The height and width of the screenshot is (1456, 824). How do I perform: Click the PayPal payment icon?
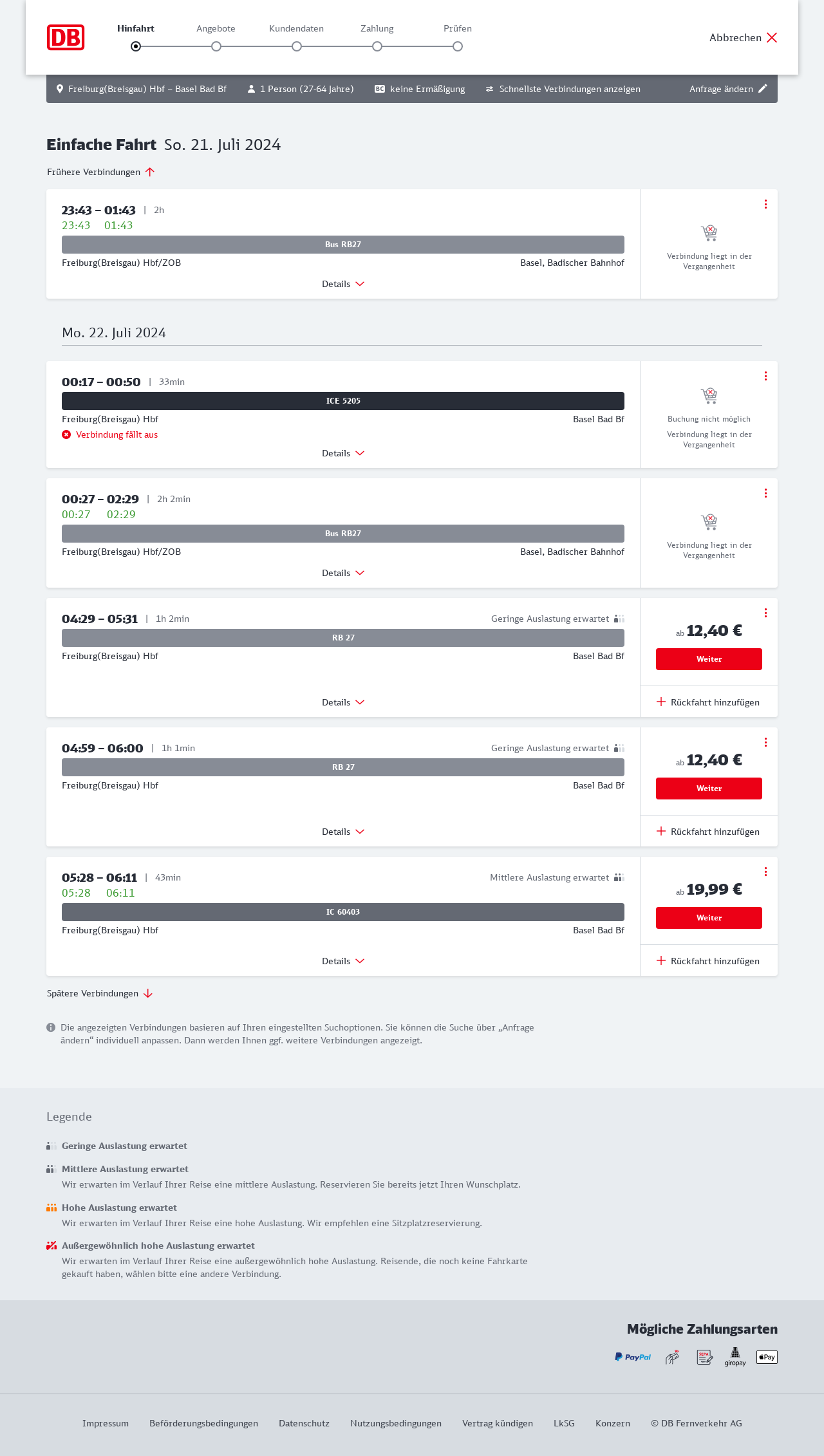[x=633, y=1357]
